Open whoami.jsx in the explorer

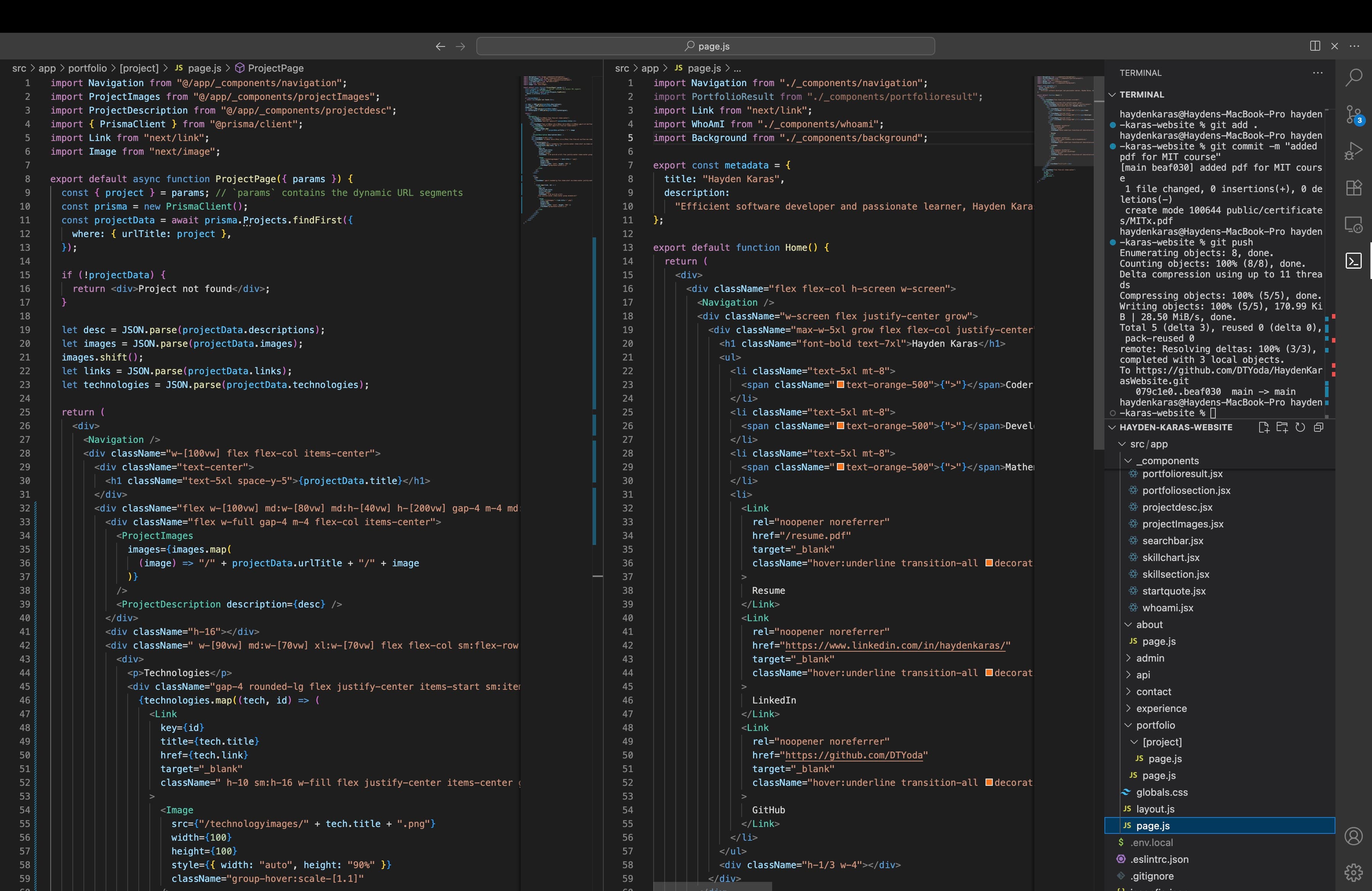pyautogui.click(x=1167, y=607)
